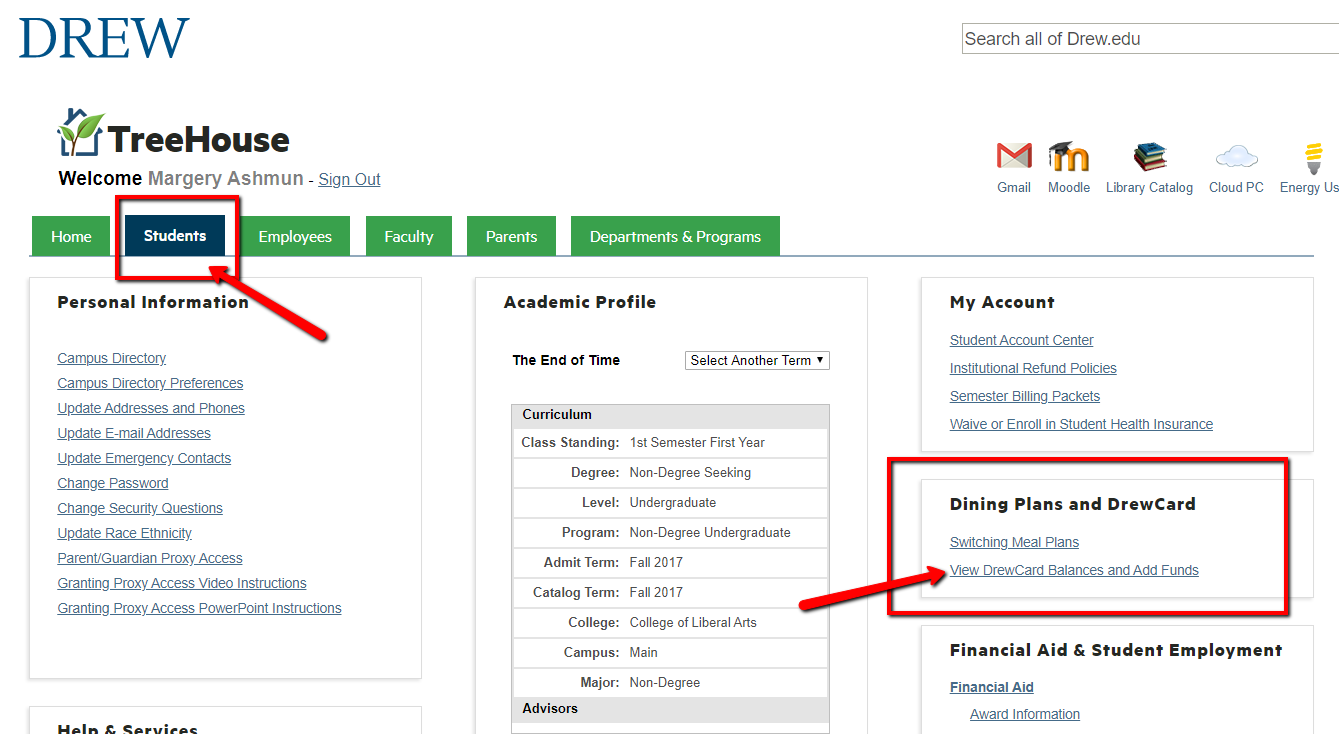The width and height of the screenshot is (1339, 734).
Task: Open the Campus Directory link
Action: click(112, 358)
